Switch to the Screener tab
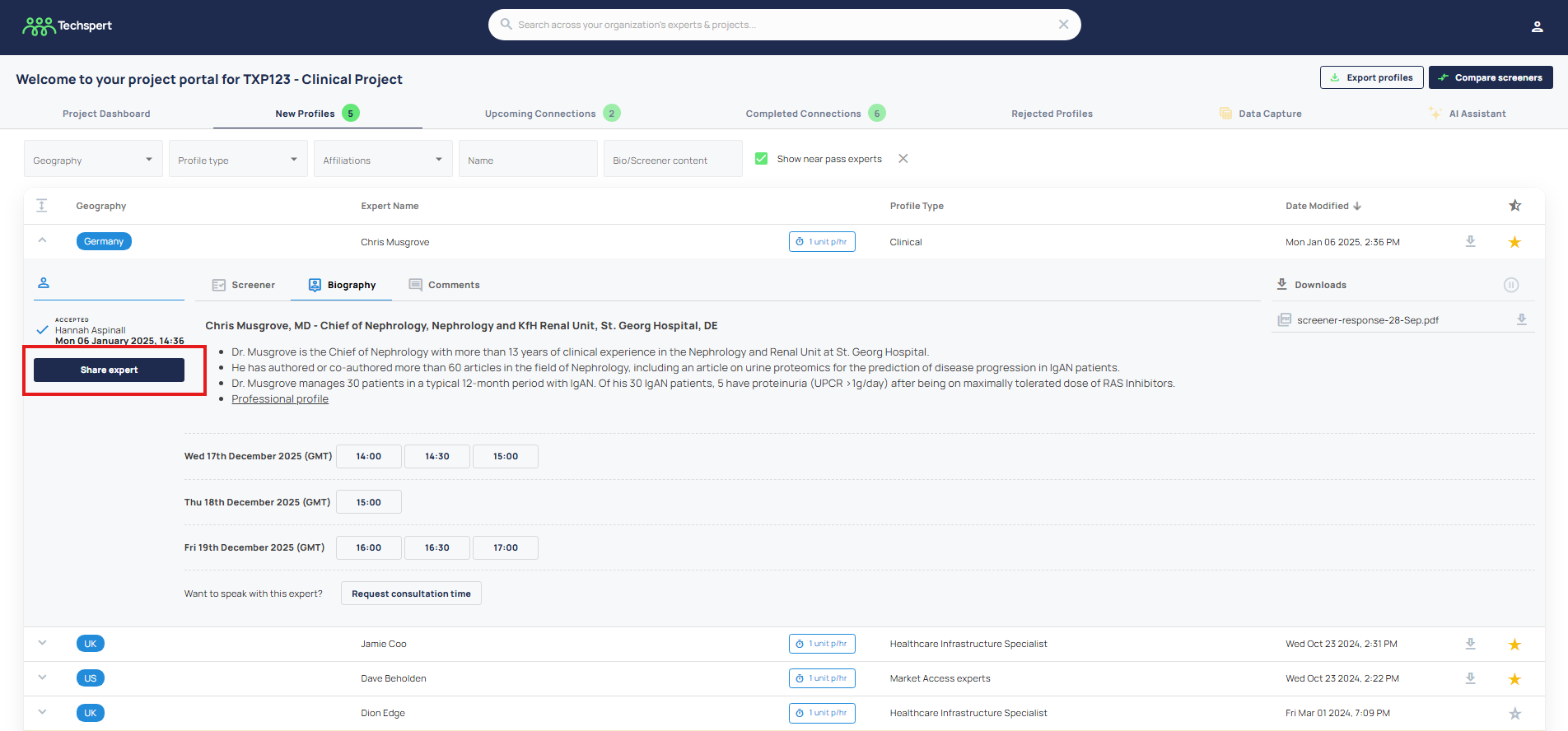The image size is (1568, 731). point(244,285)
